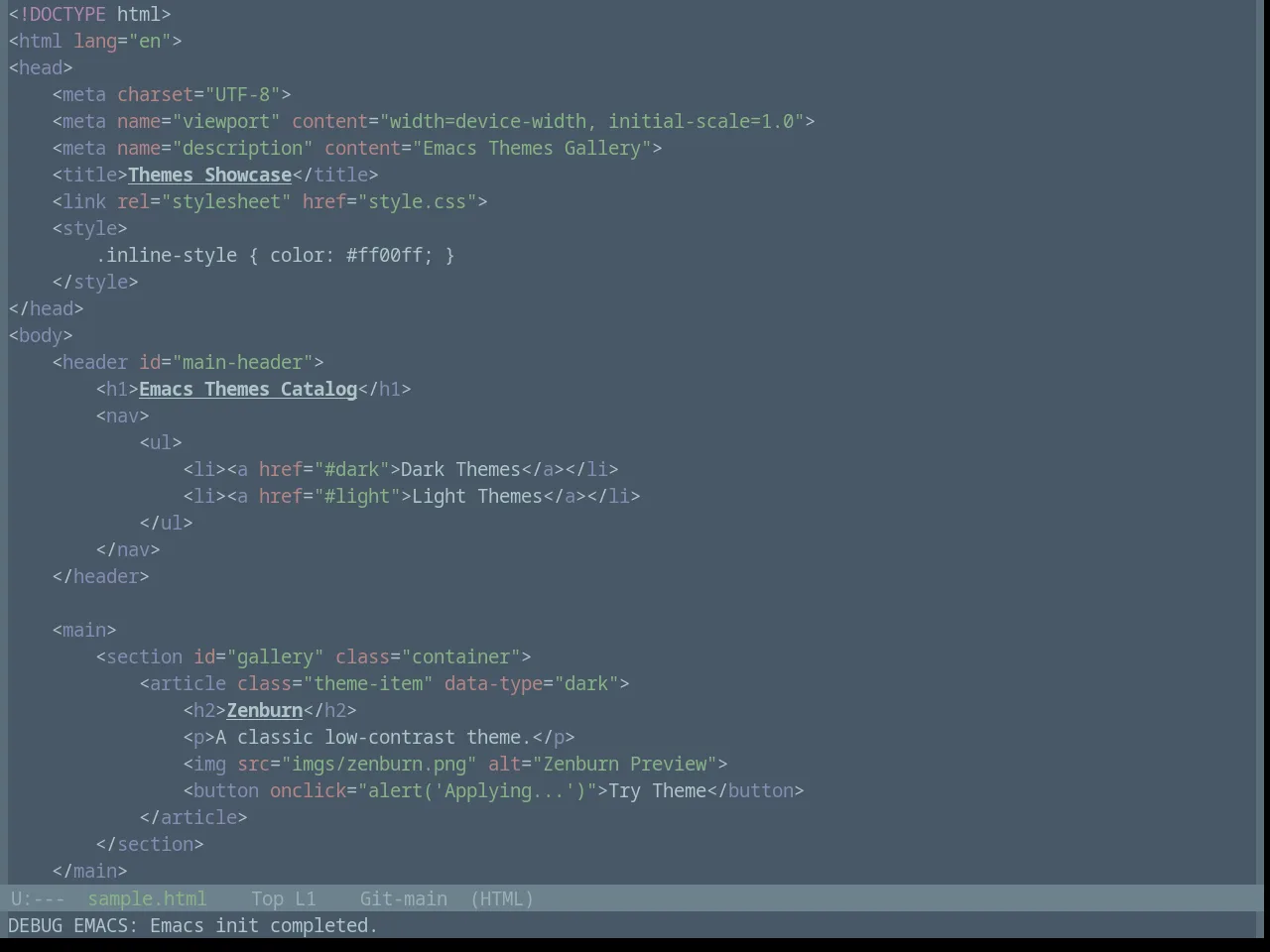The height and width of the screenshot is (952, 1270).
Task: Click the closing </main> tag
Action: [89, 871]
